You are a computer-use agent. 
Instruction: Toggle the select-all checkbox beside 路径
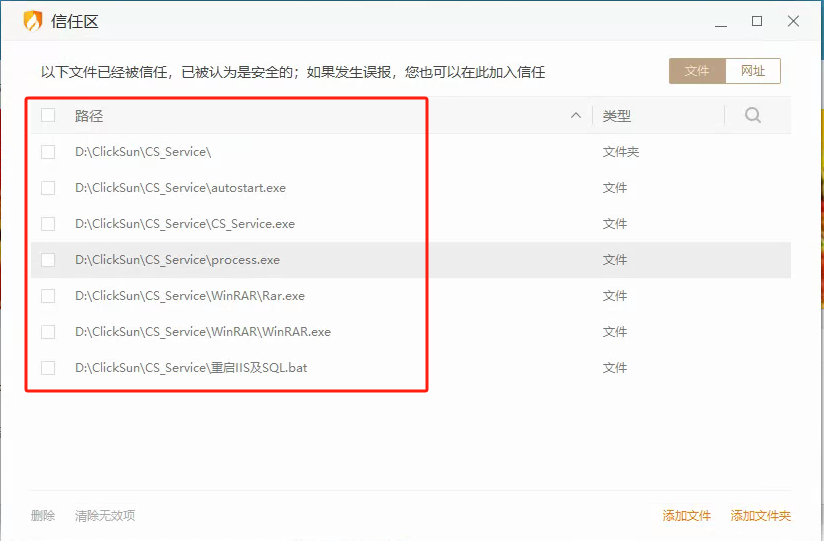[x=48, y=115]
